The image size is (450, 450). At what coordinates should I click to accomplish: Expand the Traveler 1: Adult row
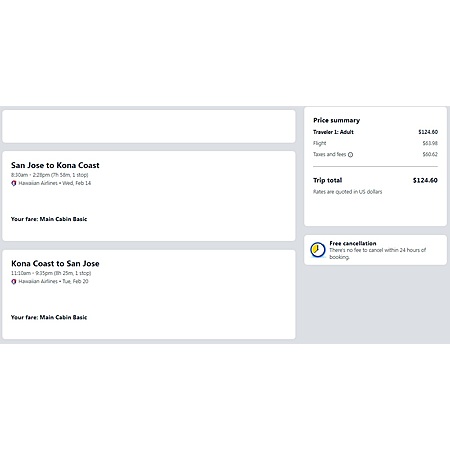[375, 132]
